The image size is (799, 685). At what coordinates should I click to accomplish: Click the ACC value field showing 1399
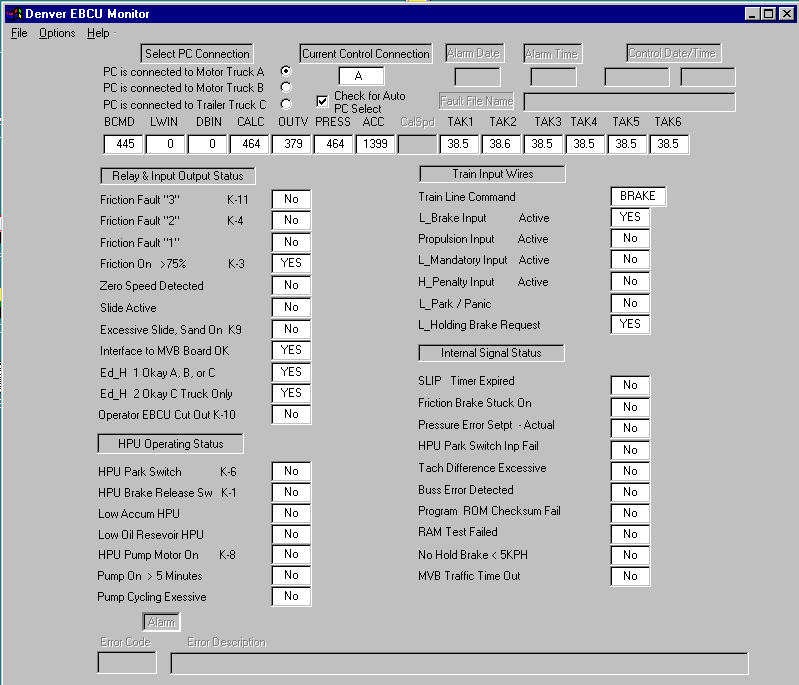point(374,144)
